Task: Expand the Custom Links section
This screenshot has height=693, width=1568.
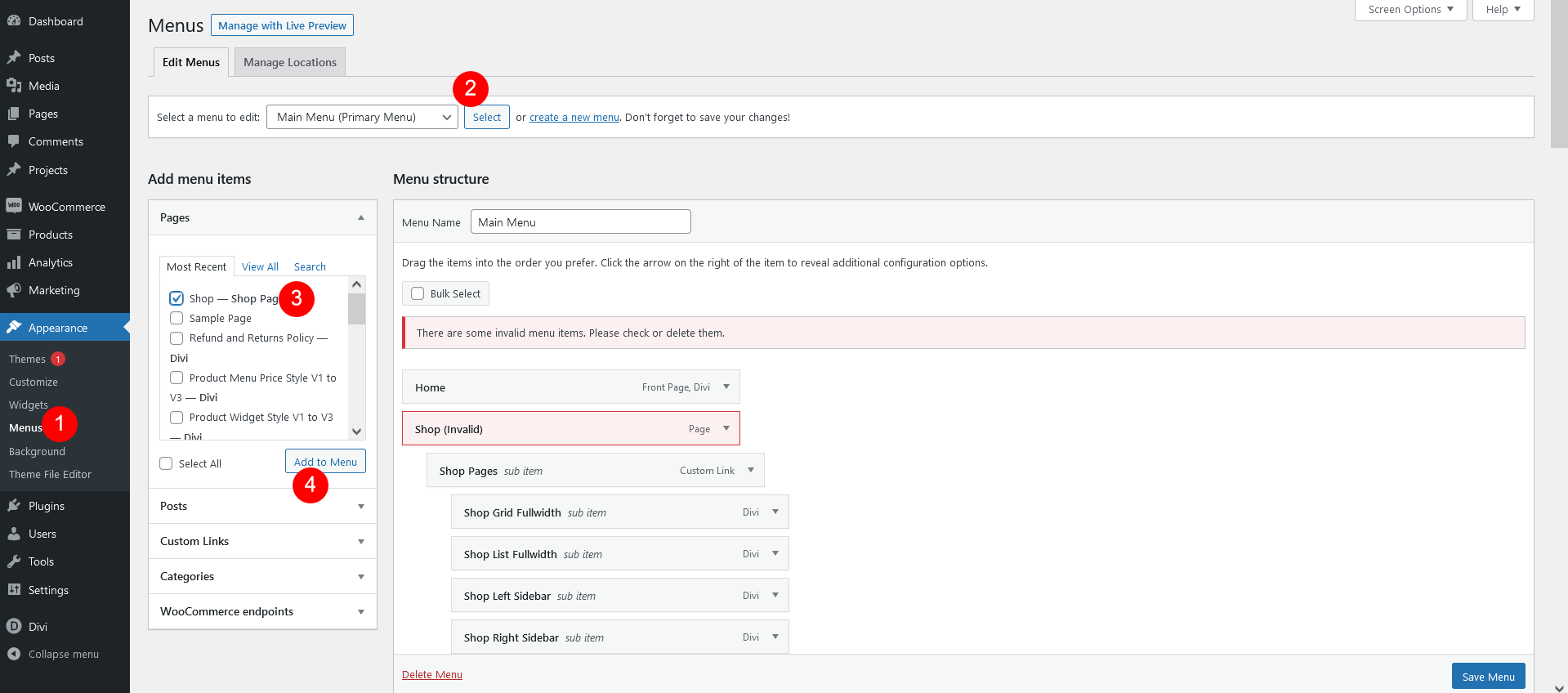Action: point(262,542)
